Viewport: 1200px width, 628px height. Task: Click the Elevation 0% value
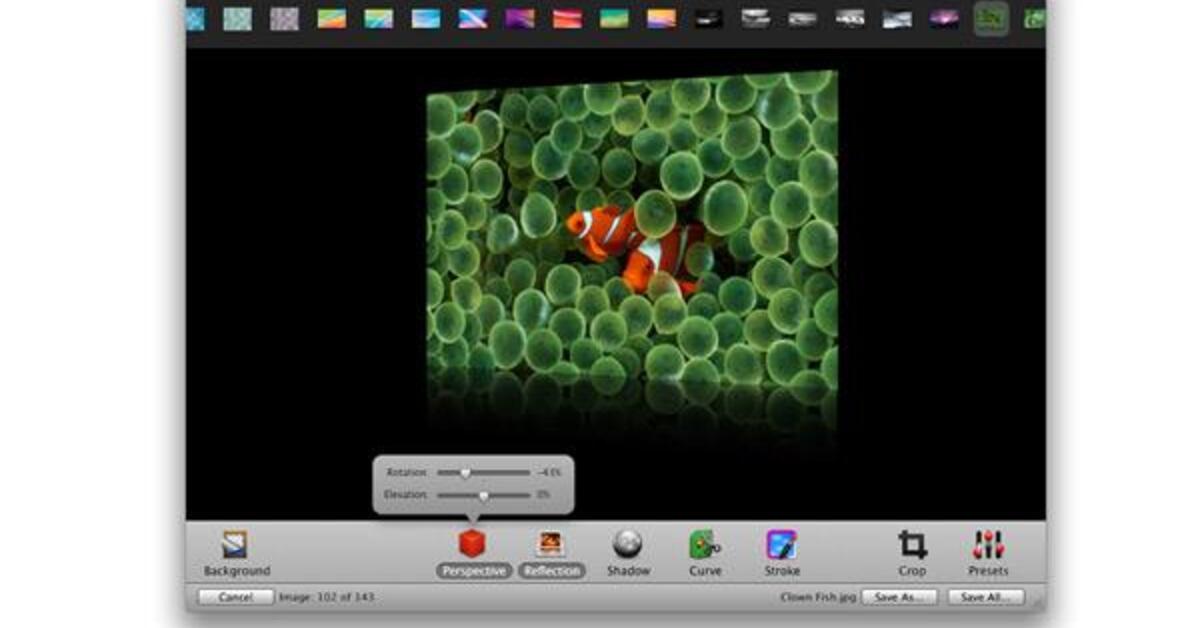pos(544,495)
